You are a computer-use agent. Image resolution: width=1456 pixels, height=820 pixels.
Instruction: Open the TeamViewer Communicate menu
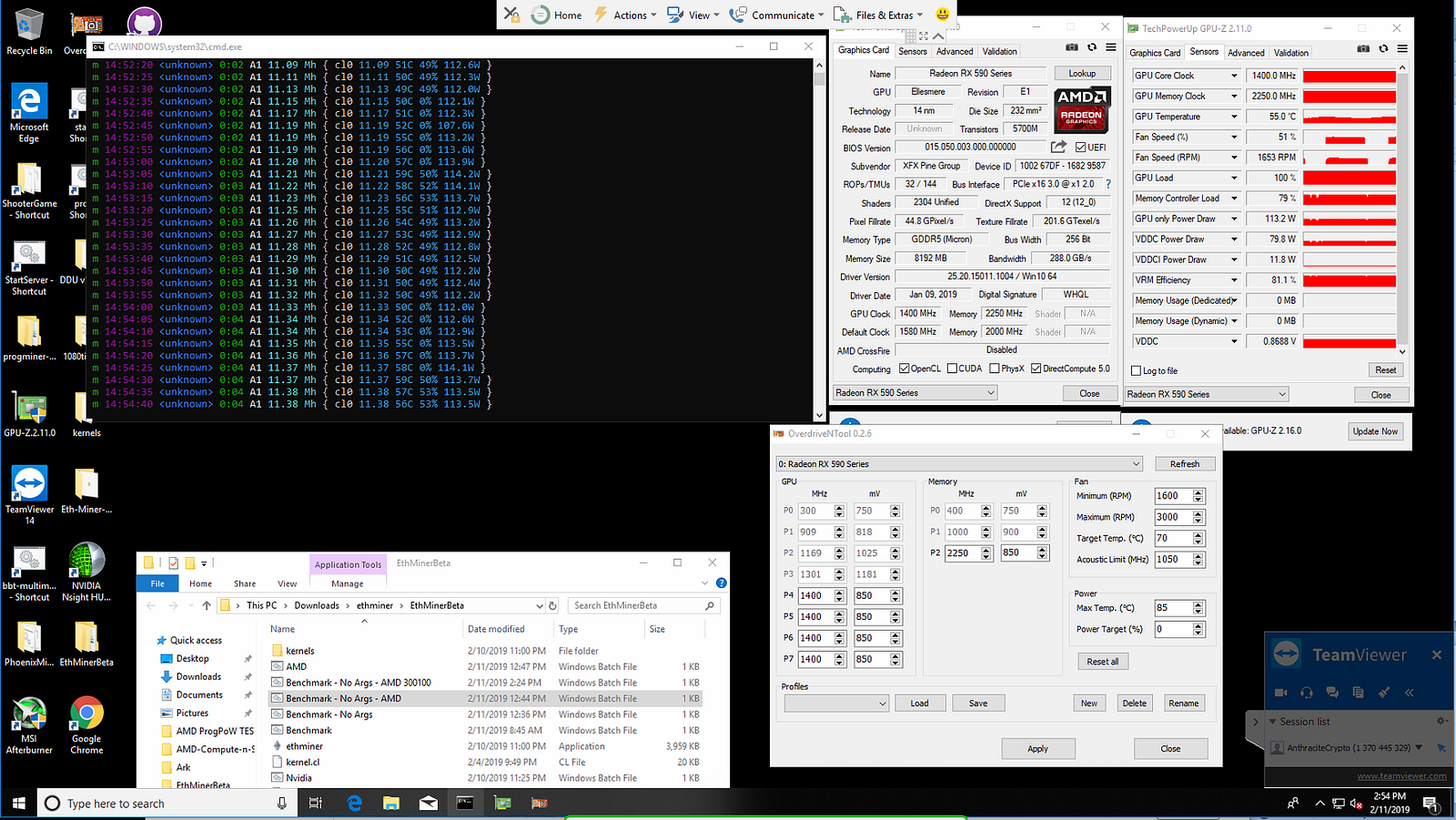coord(776,15)
